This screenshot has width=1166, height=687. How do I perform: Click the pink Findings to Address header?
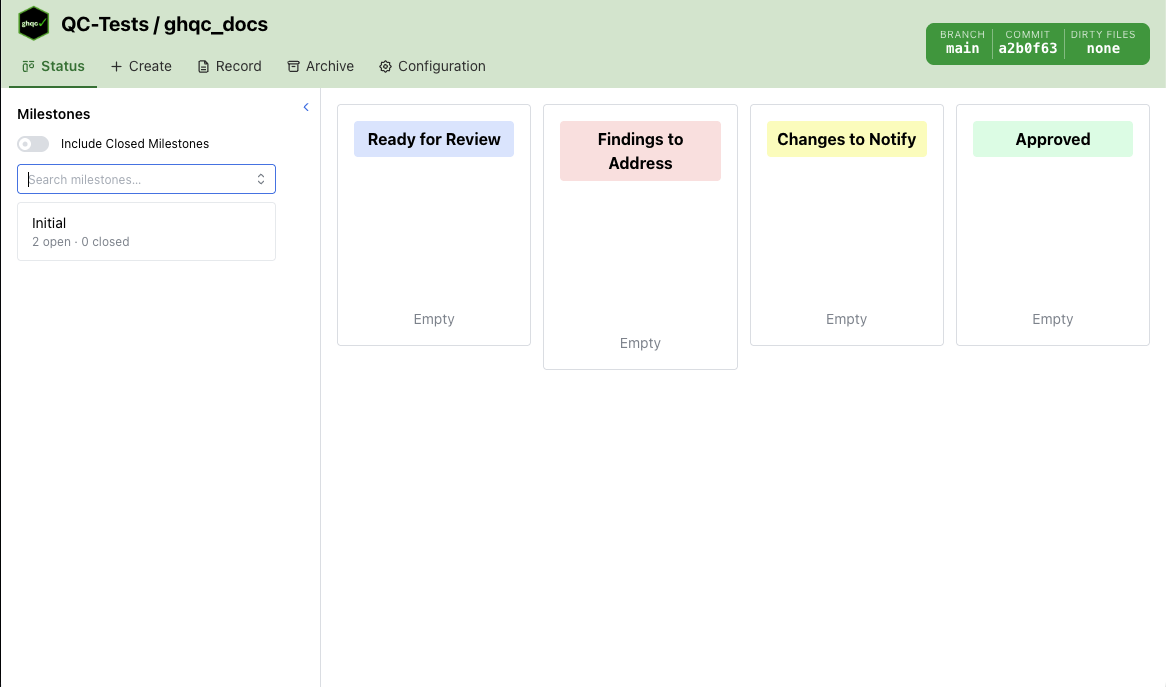click(640, 151)
